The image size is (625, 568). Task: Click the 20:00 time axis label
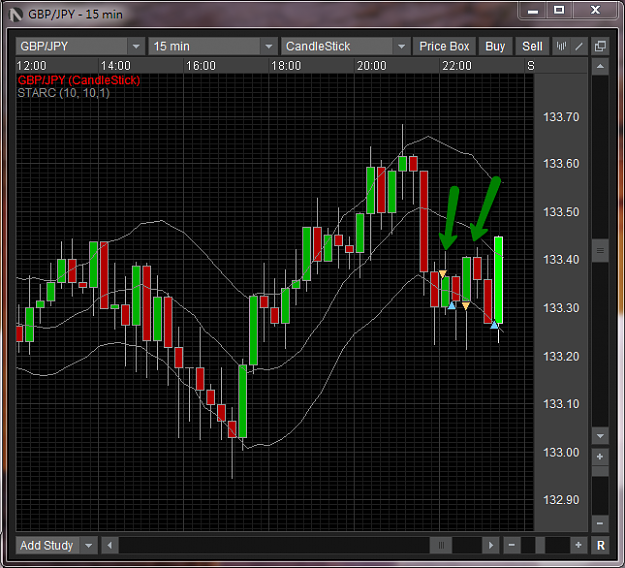pyautogui.click(x=371, y=66)
